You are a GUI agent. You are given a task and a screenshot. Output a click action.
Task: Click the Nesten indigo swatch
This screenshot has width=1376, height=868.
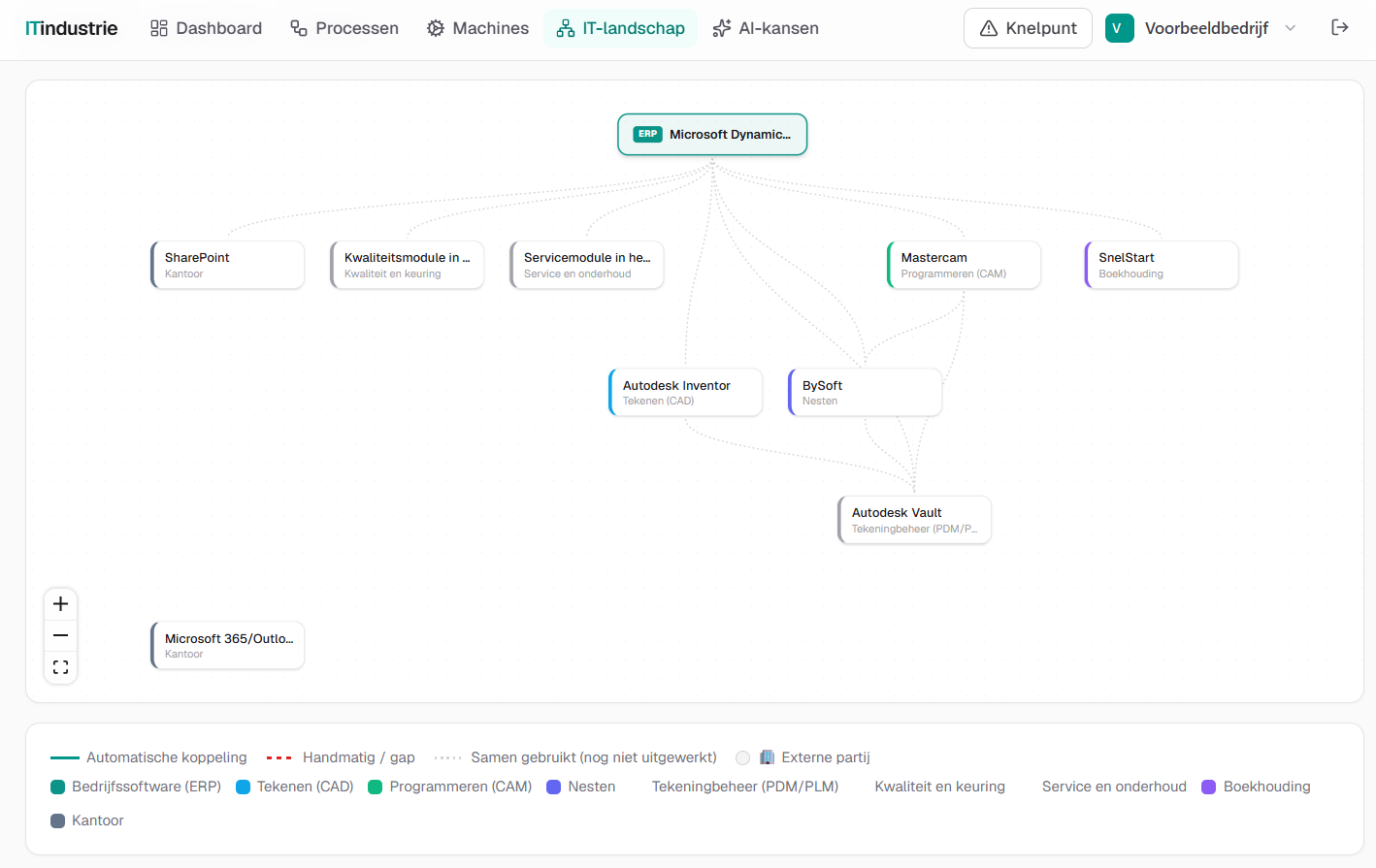(554, 787)
